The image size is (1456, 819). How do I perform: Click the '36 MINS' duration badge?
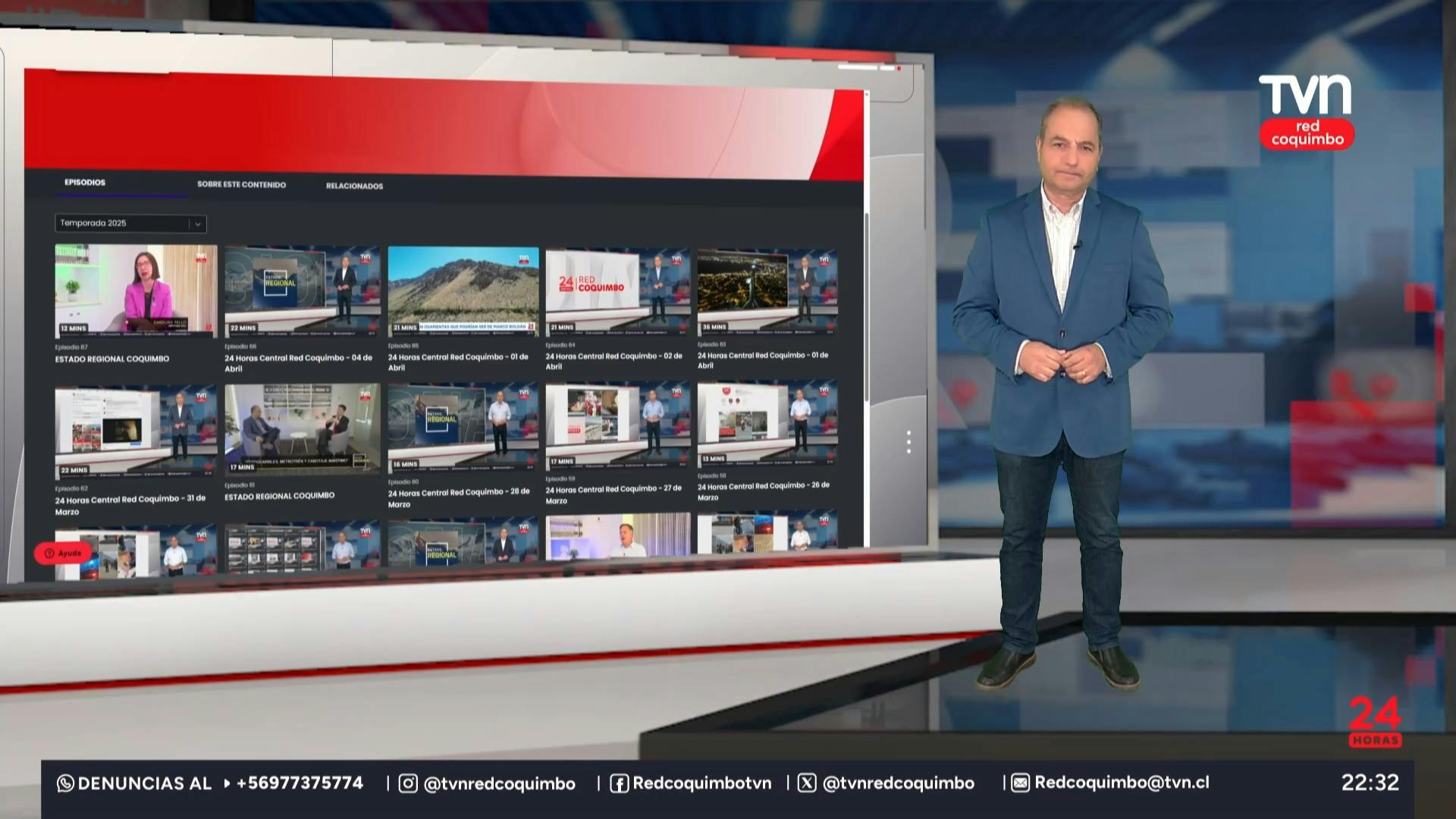[714, 327]
